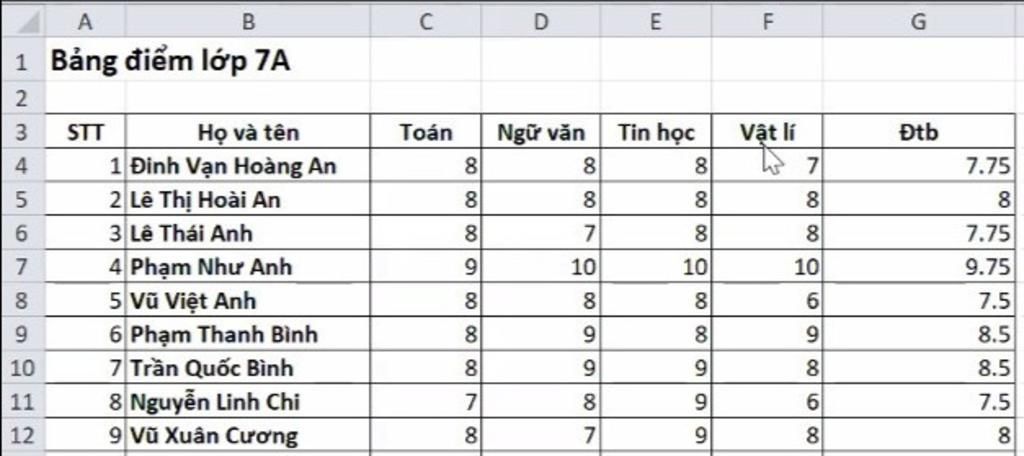The height and width of the screenshot is (456, 1024).
Task: Select column B header
Action: [248, 22]
